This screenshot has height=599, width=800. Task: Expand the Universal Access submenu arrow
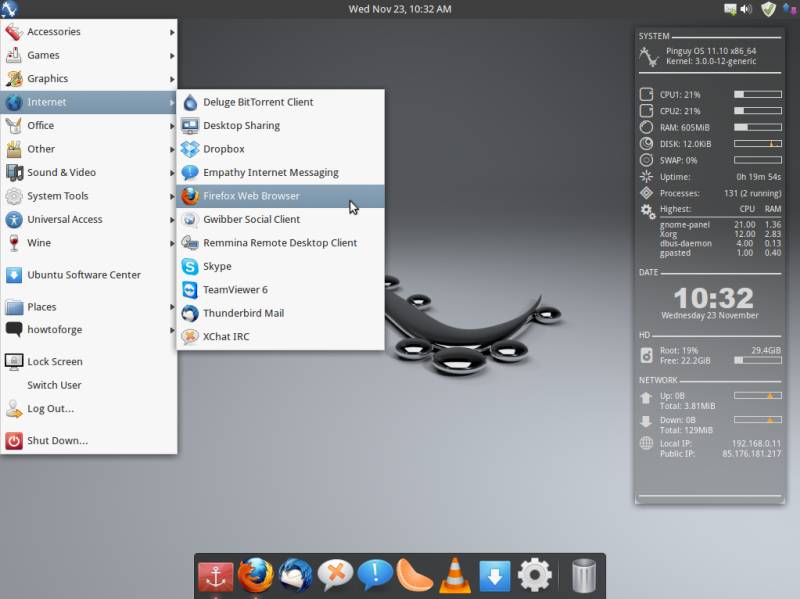[x=172, y=220]
